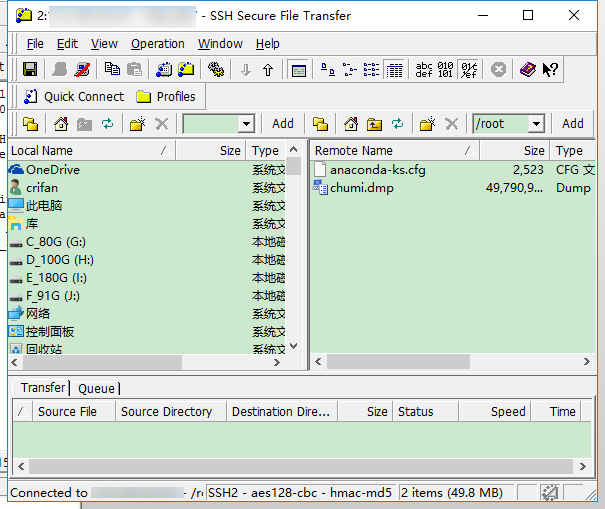Viewport: 605px width, 509px height.
Task: Switch to List view
Action: (372, 70)
